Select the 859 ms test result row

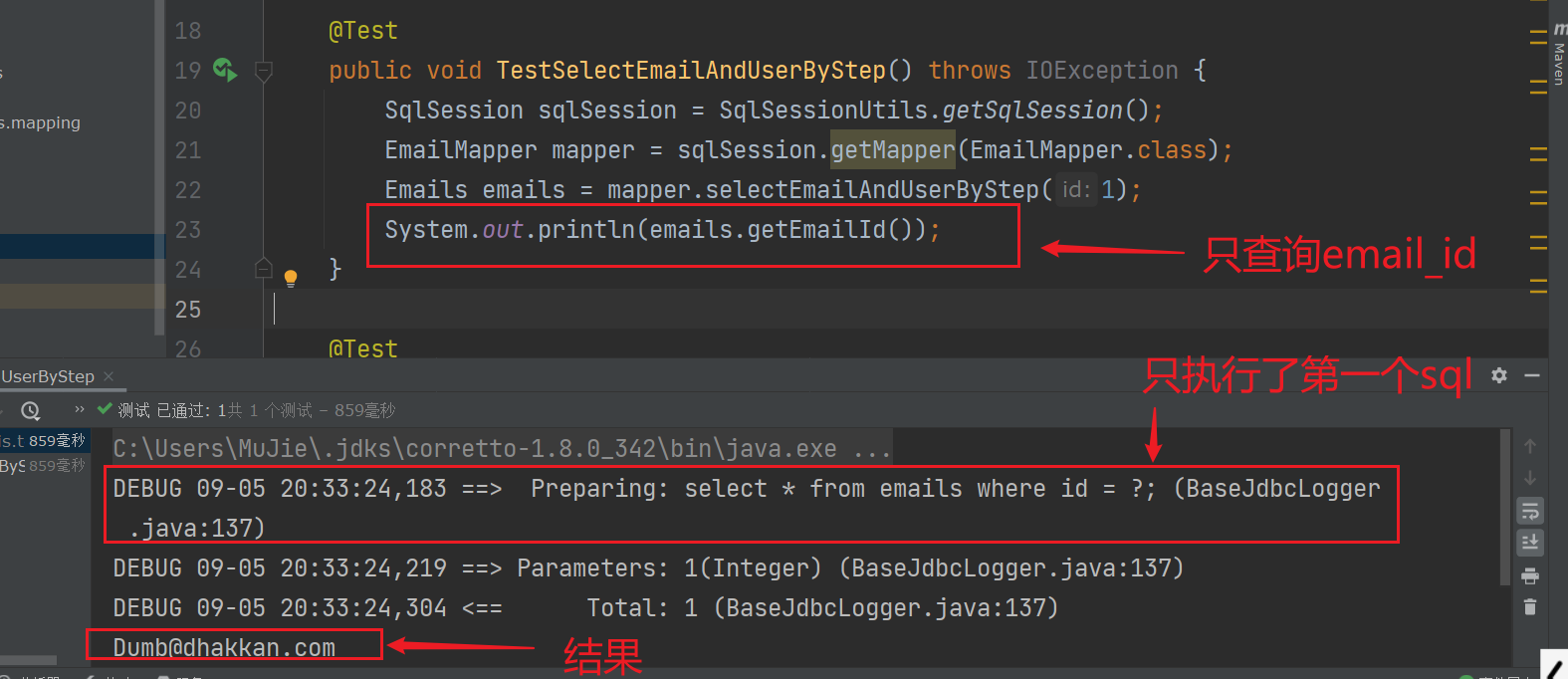click(x=44, y=441)
